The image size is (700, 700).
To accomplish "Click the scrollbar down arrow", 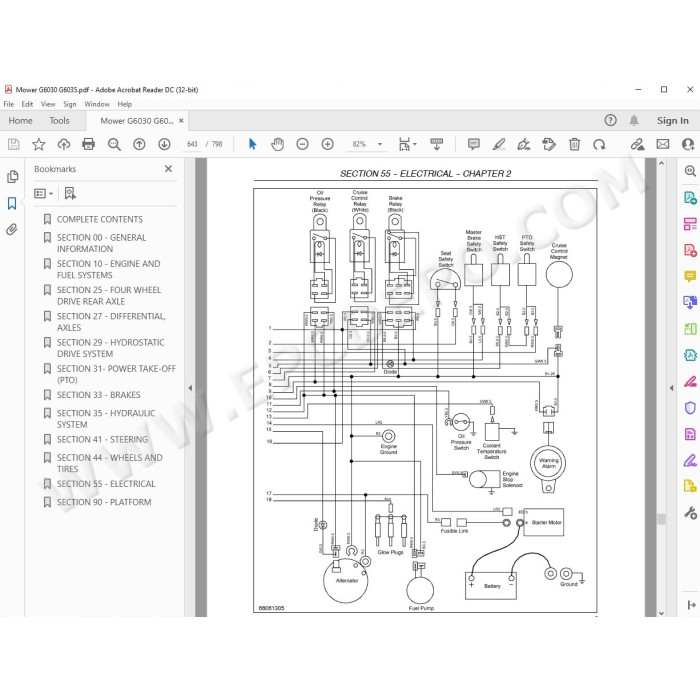I will click(661, 613).
